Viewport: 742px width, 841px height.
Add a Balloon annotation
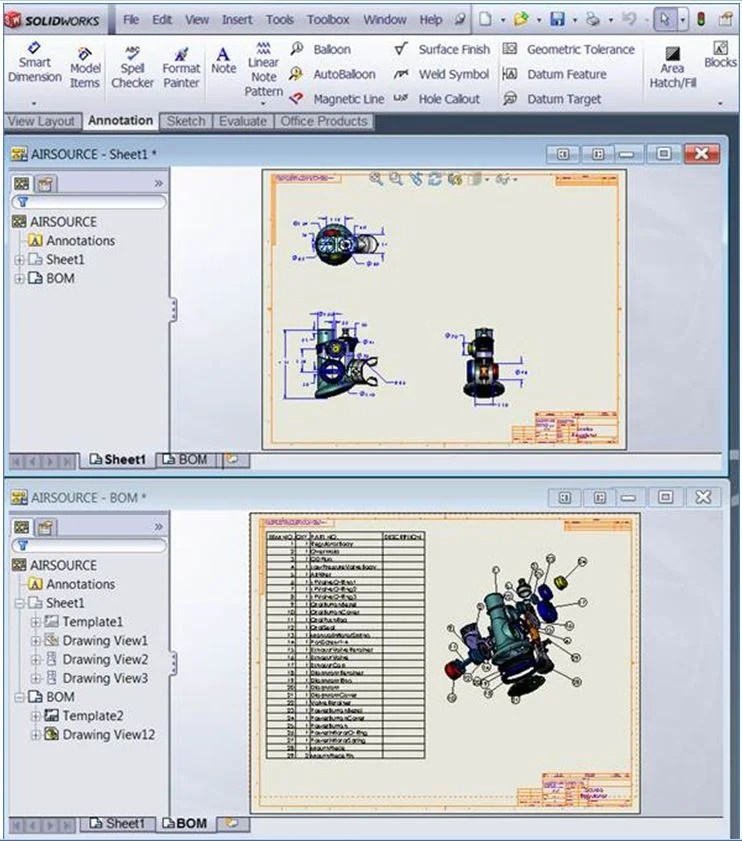(x=320, y=49)
